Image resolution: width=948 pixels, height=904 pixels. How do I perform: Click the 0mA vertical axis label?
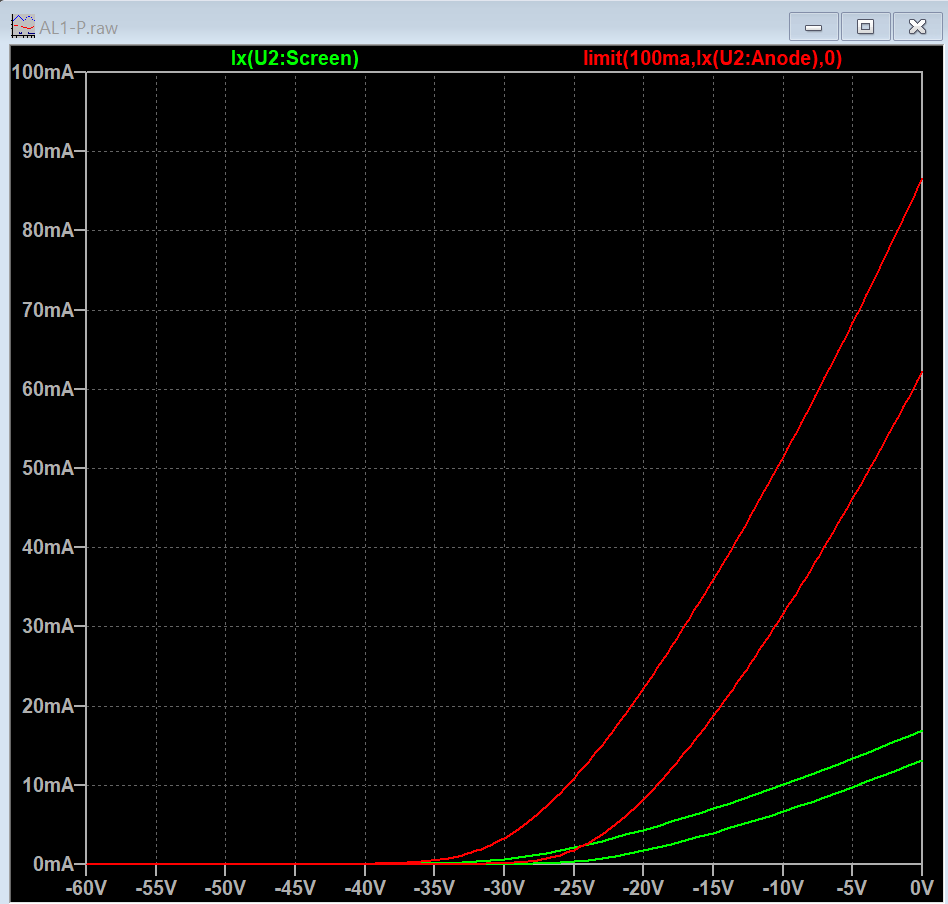click(x=53, y=864)
